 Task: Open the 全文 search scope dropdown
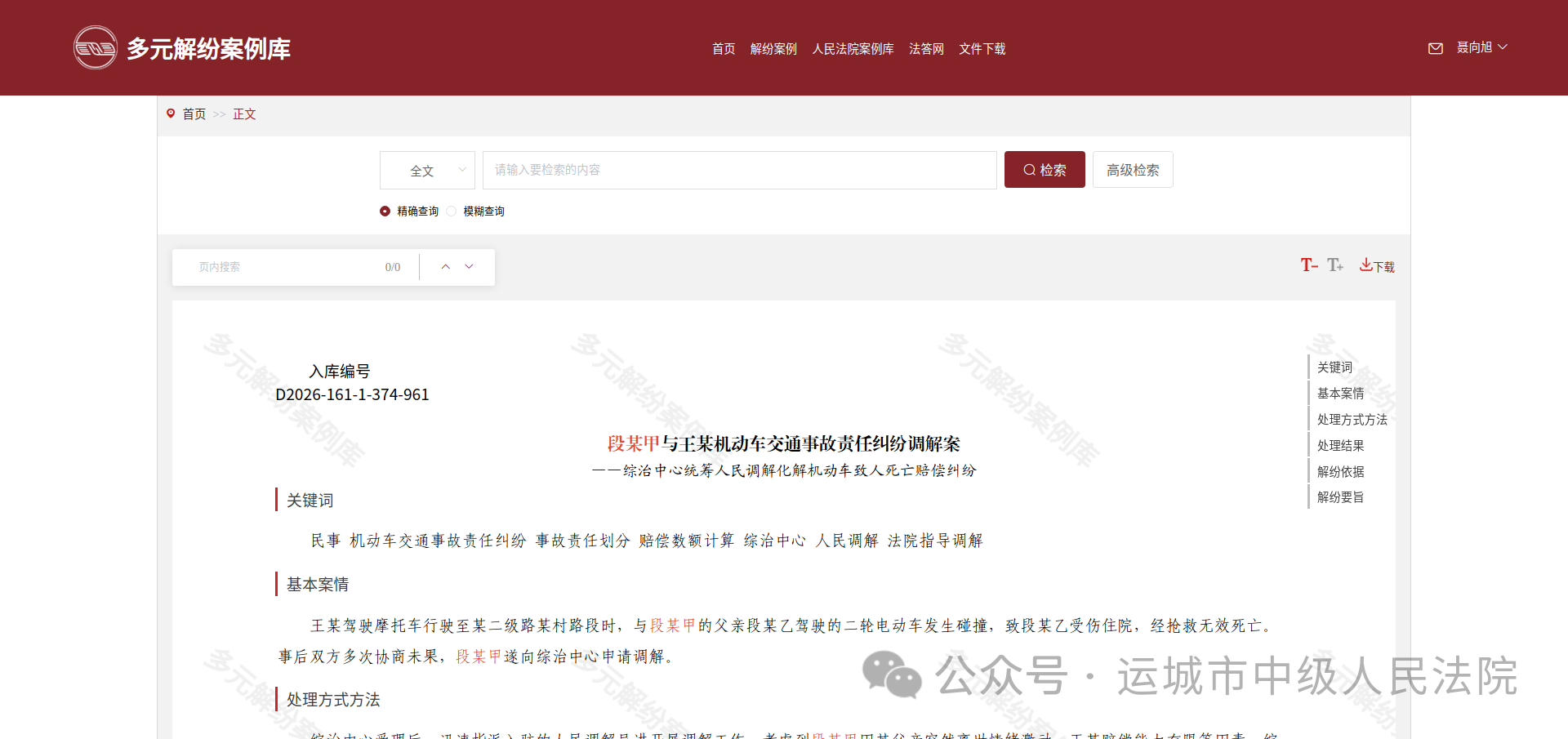(427, 170)
